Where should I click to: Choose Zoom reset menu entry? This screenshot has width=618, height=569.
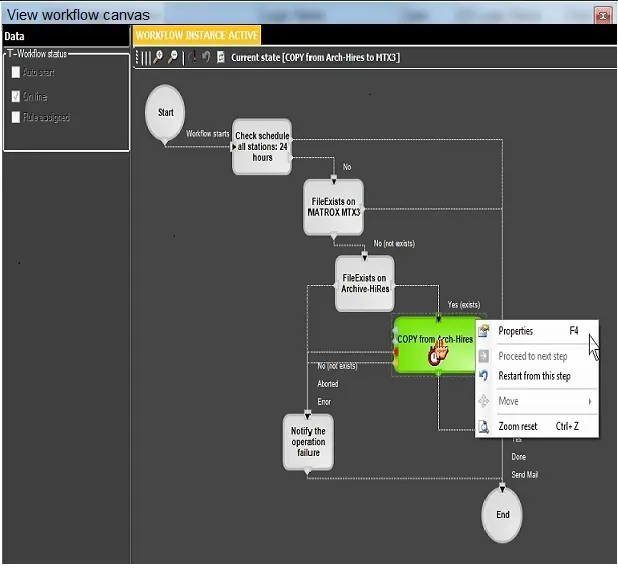518,426
